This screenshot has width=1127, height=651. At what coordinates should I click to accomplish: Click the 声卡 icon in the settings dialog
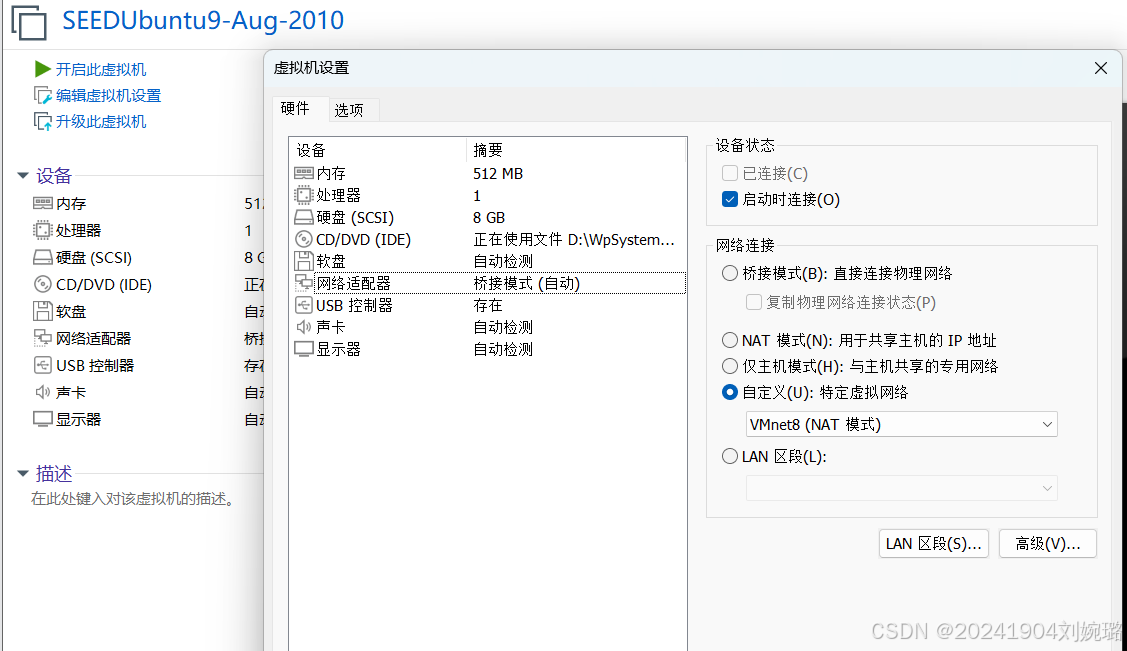coord(304,327)
